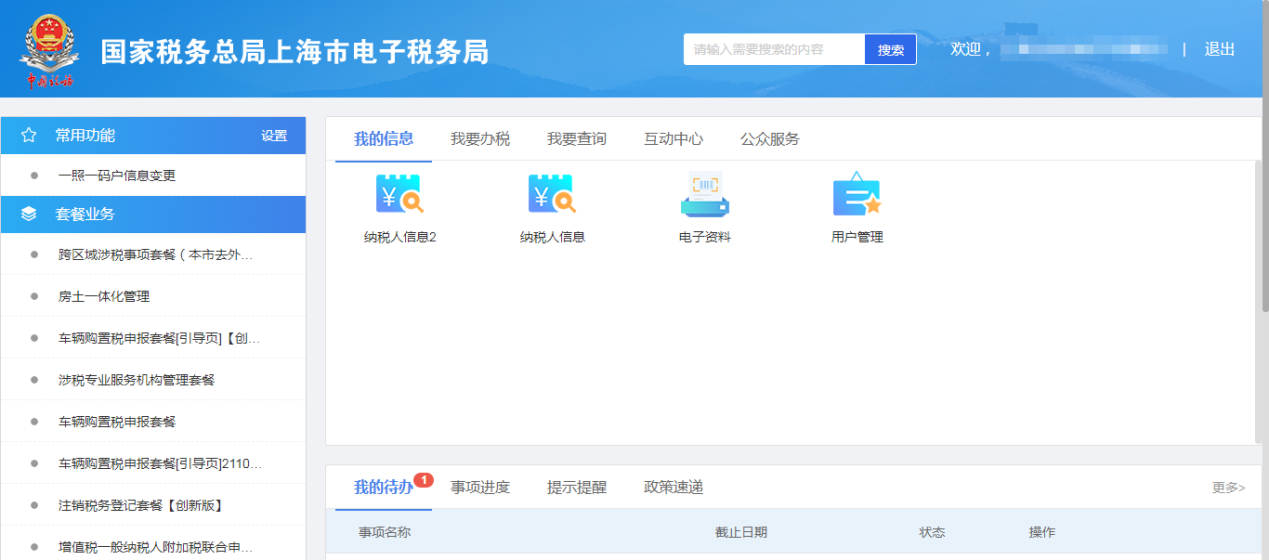
Task: Click the star icon beside 常用功能
Action: [x=29, y=135]
